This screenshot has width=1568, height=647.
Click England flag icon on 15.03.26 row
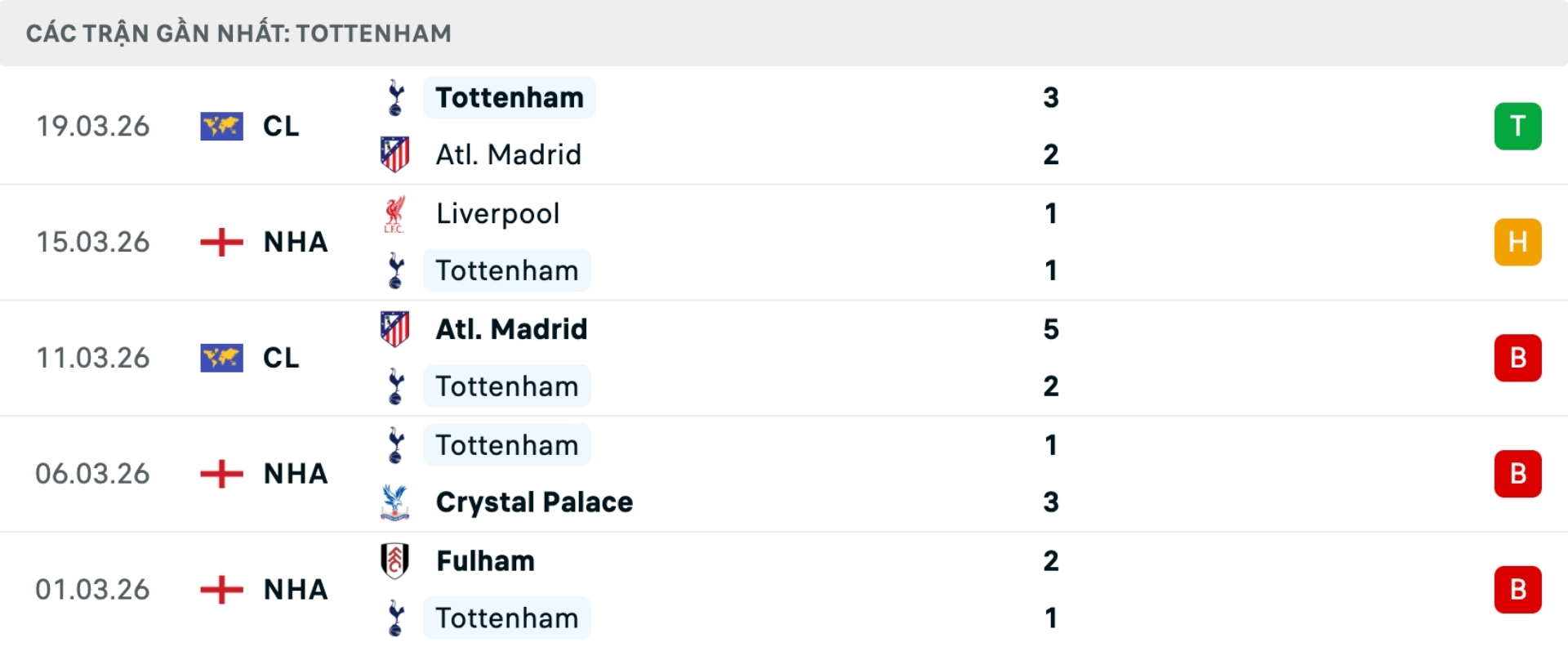click(x=221, y=243)
